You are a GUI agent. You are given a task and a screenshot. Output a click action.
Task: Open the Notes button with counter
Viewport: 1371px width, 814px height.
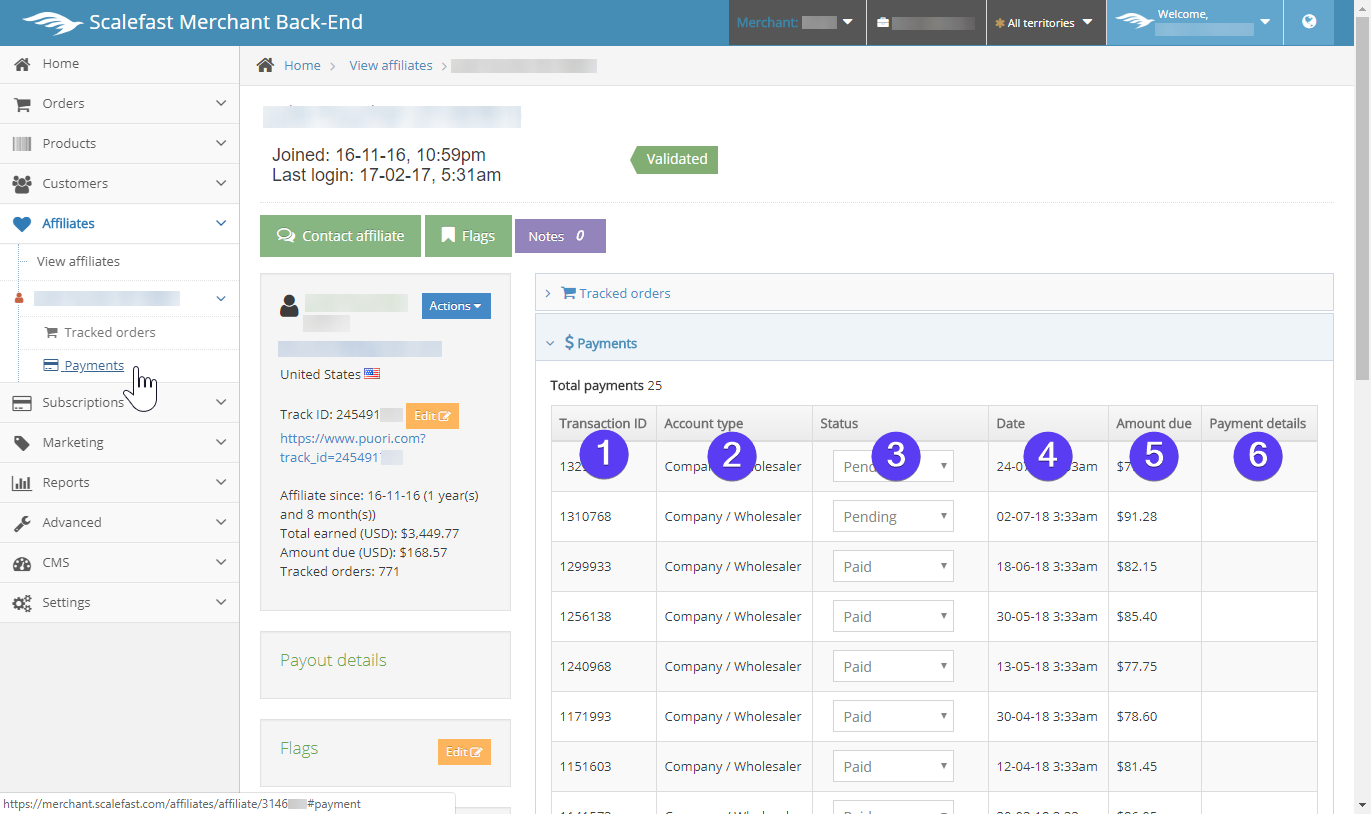[x=559, y=236]
